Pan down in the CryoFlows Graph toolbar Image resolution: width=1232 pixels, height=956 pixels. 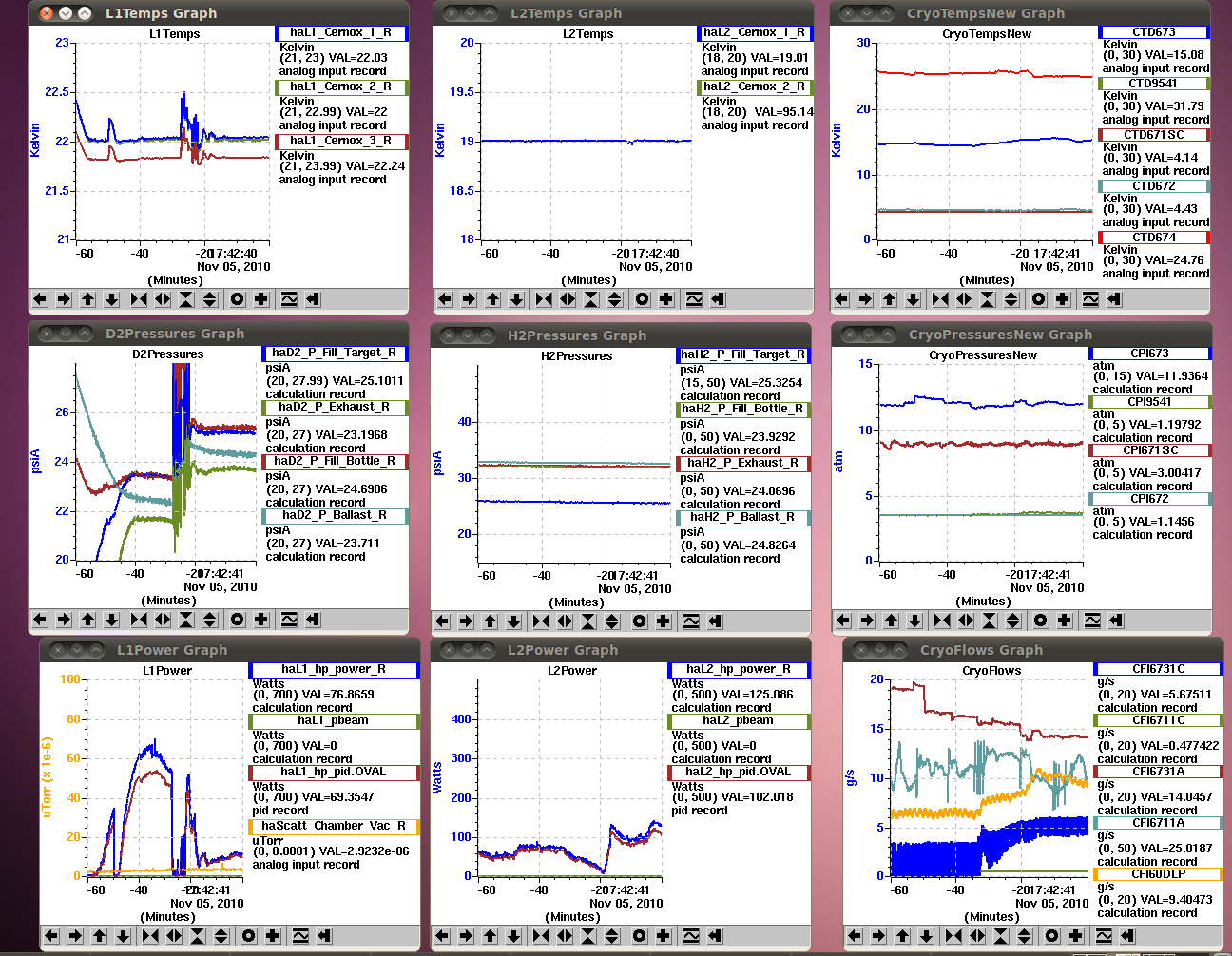pyautogui.click(x=926, y=936)
